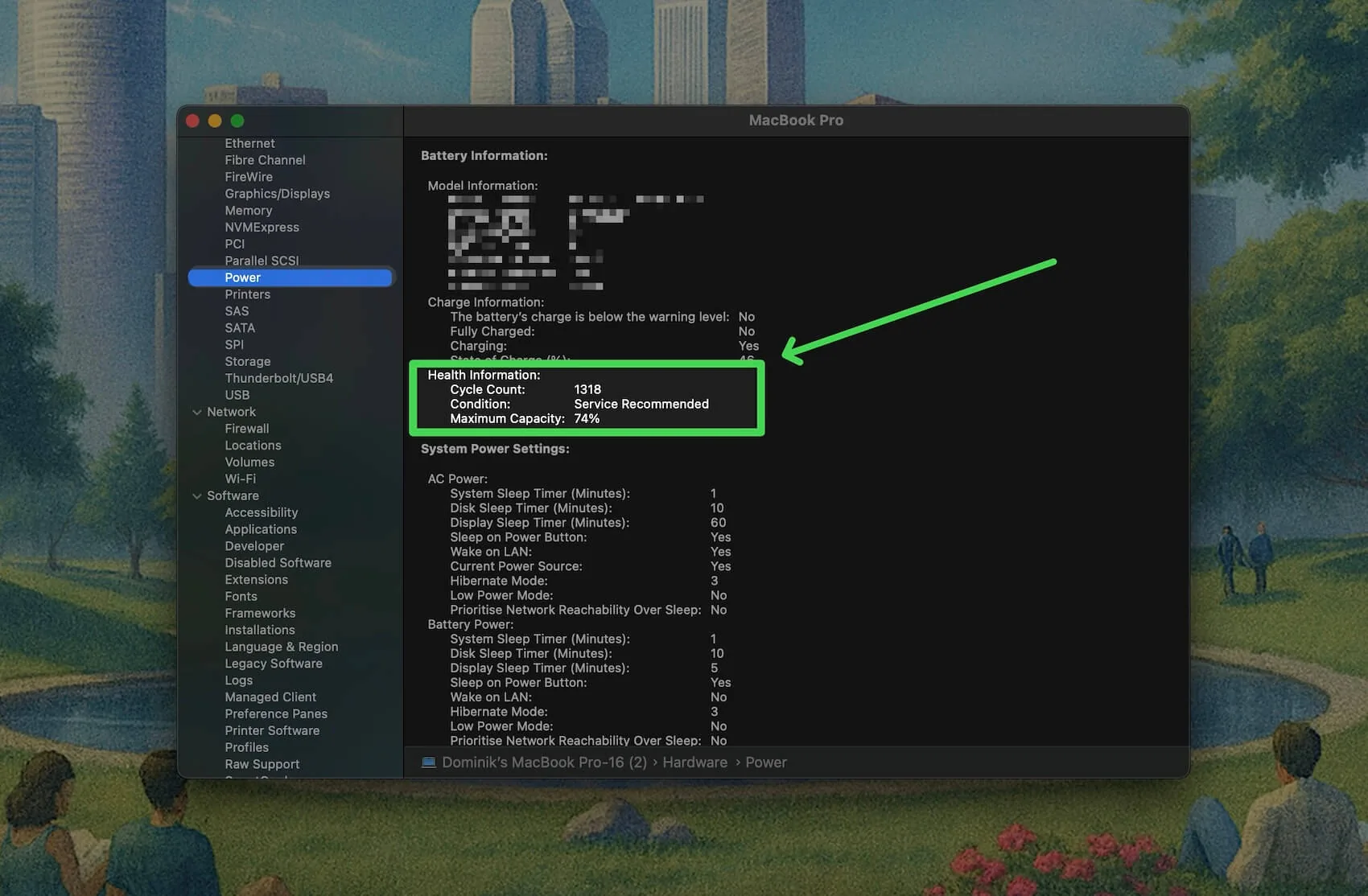This screenshot has width=1368, height=896.
Task: Minimize window with yellow button
Action: click(x=215, y=121)
